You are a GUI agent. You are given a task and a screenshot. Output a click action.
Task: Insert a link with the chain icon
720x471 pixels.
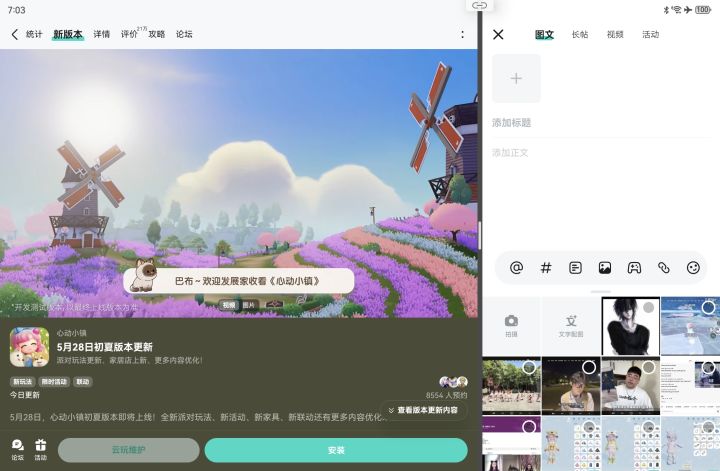pyautogui.click(x=664, y=268)
